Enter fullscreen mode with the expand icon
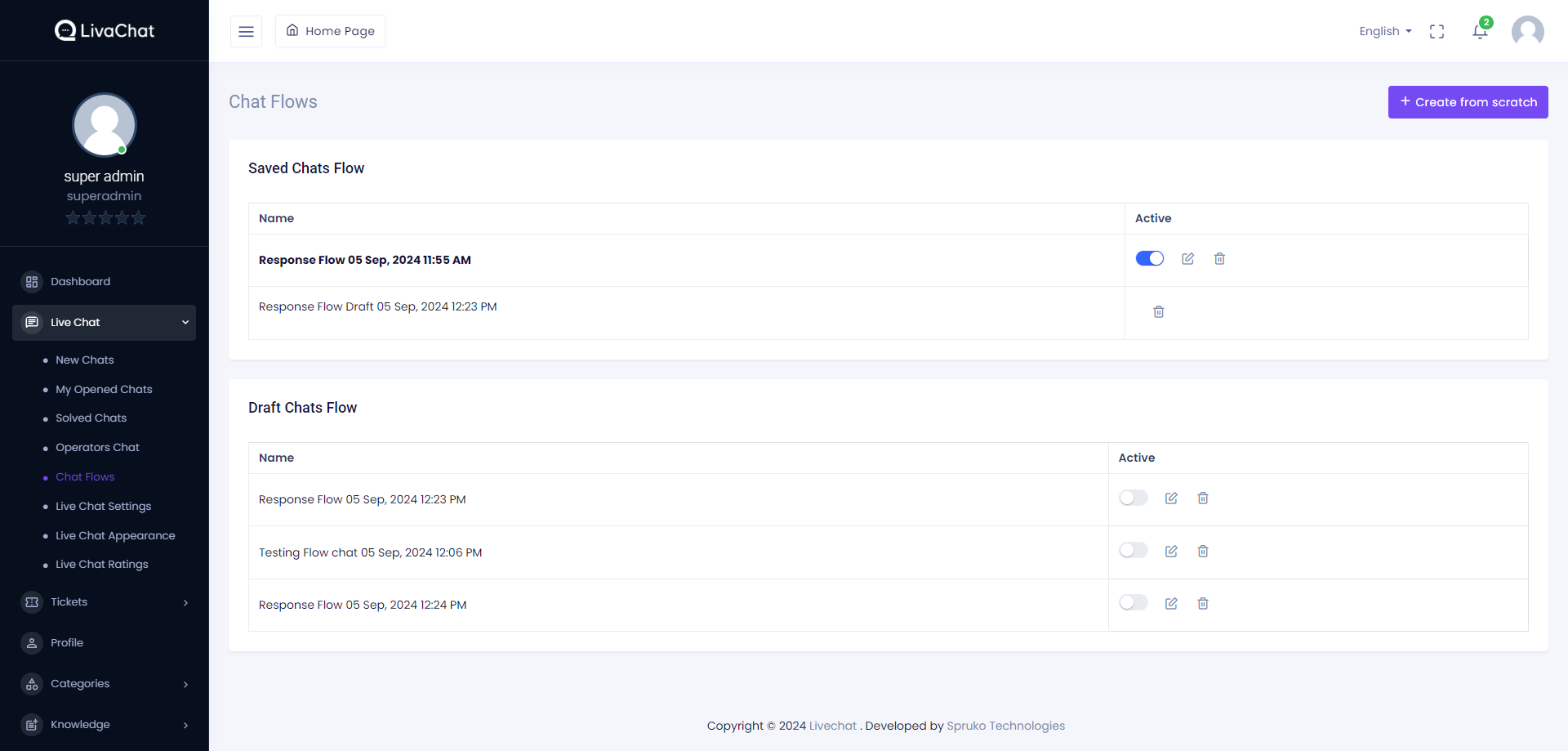Image resolution: width=1568 pixels, height=751 pixels. [1437, 32]
